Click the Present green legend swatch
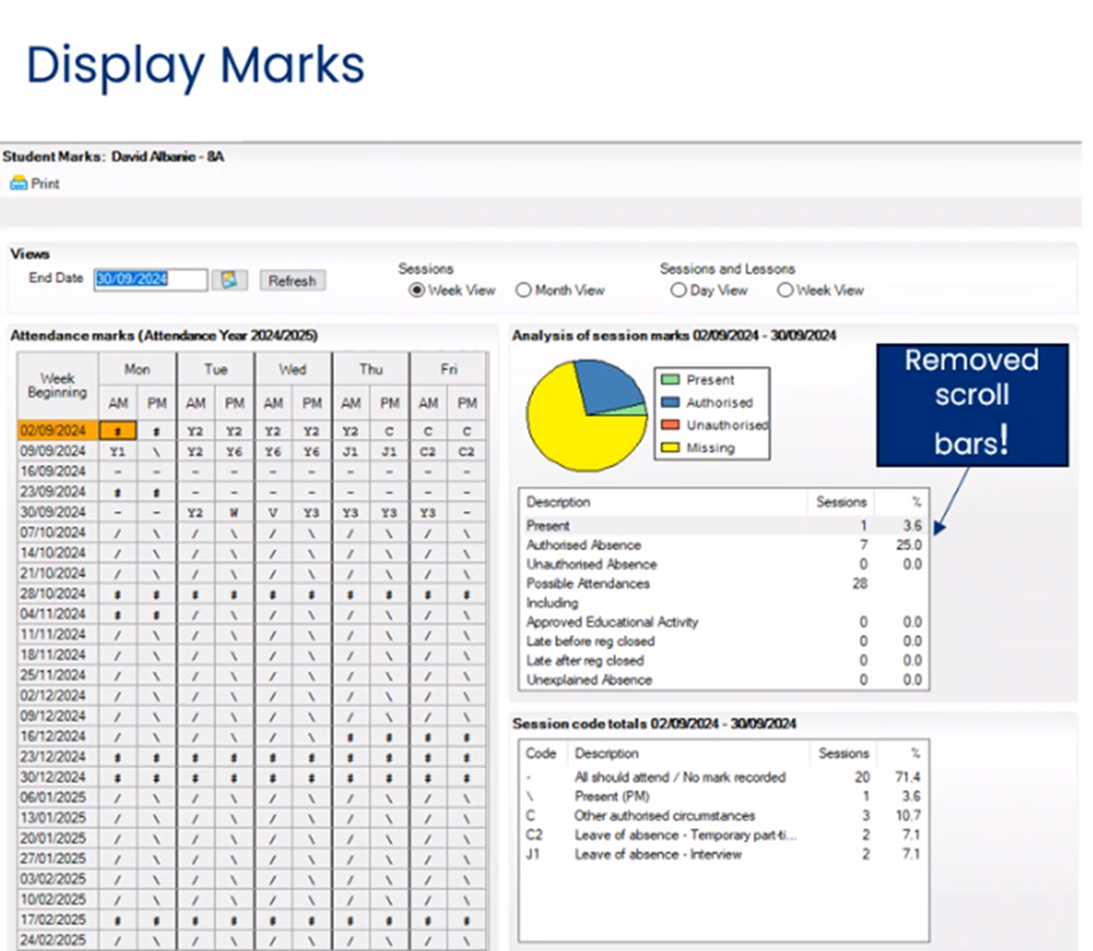The image size is (1093, 951). pyautogui.click(x=670, y=380)
